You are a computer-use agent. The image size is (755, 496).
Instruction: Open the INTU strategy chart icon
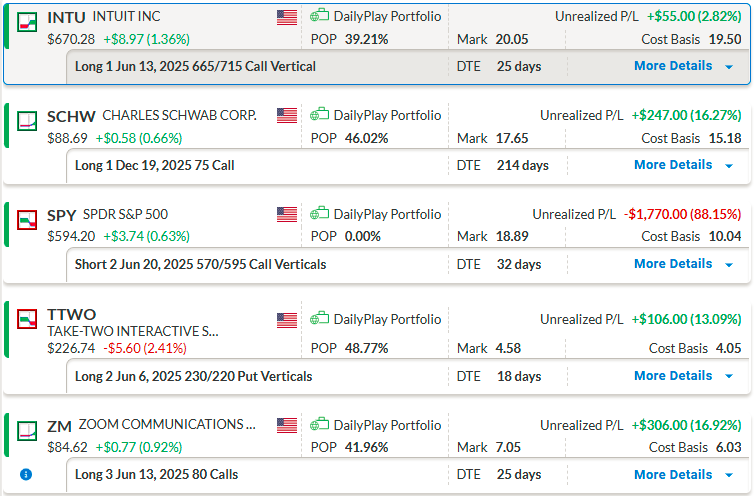27,22
